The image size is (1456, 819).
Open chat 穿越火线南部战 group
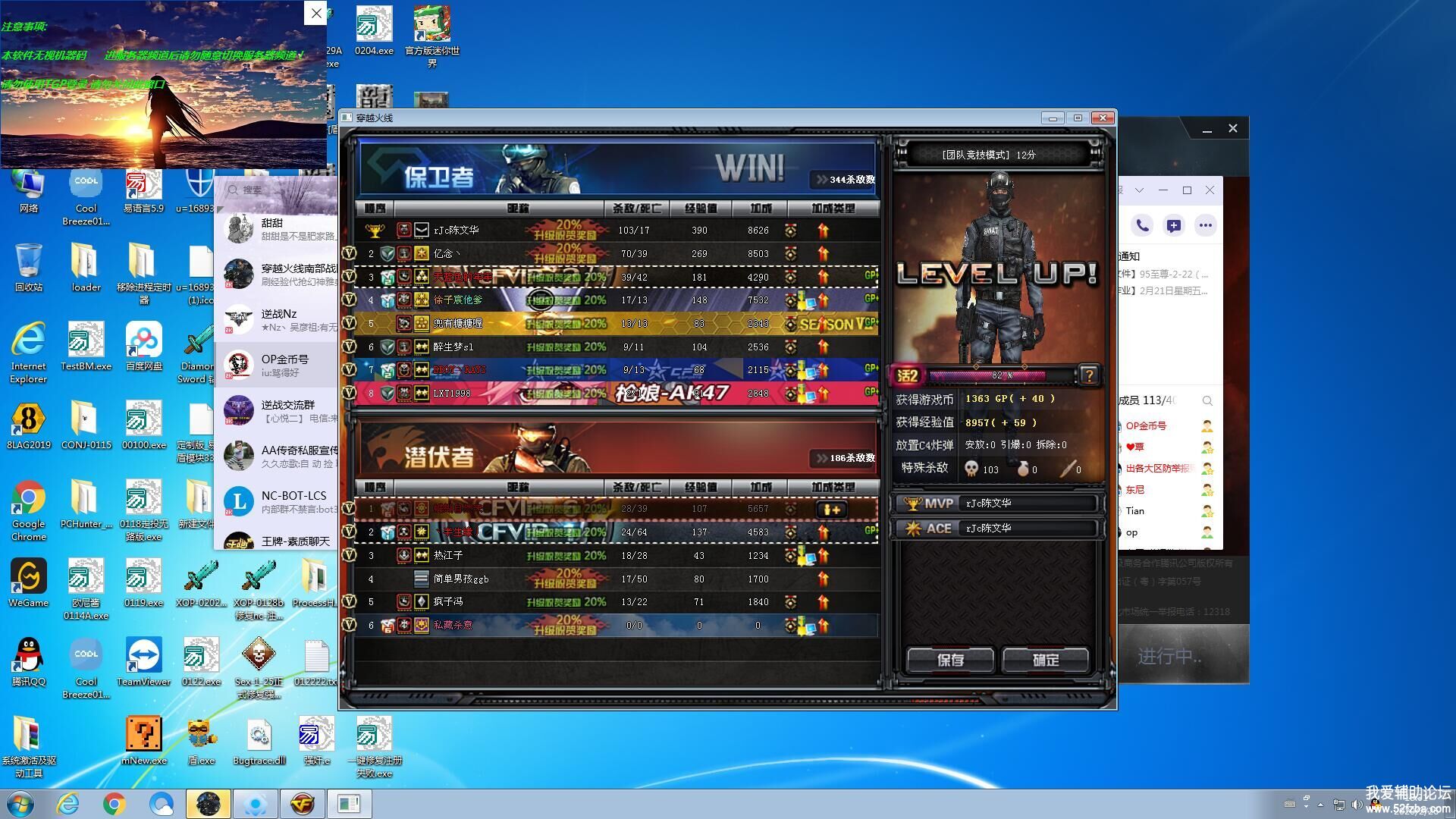coord(277,275)
